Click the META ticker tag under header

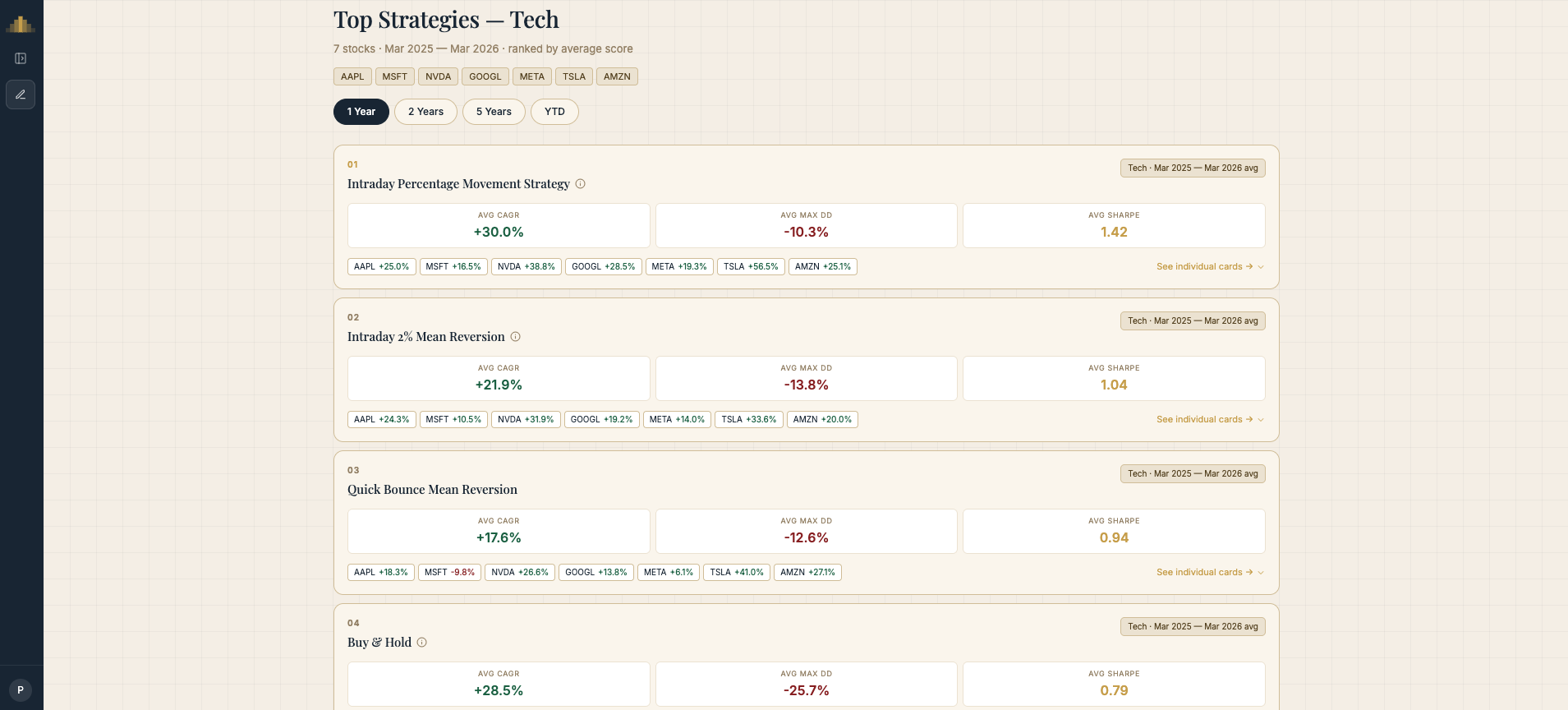pyautogui.click(x=532, y=76)
